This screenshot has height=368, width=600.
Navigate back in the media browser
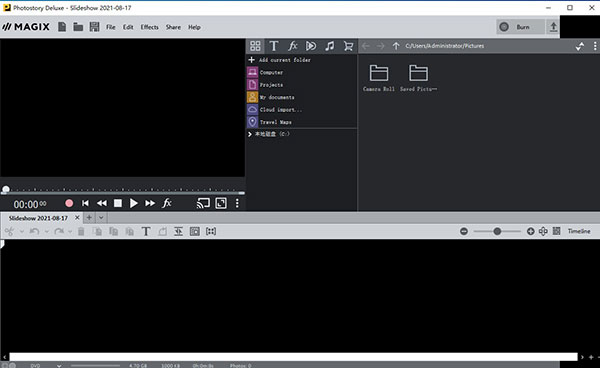click(366, 46)
